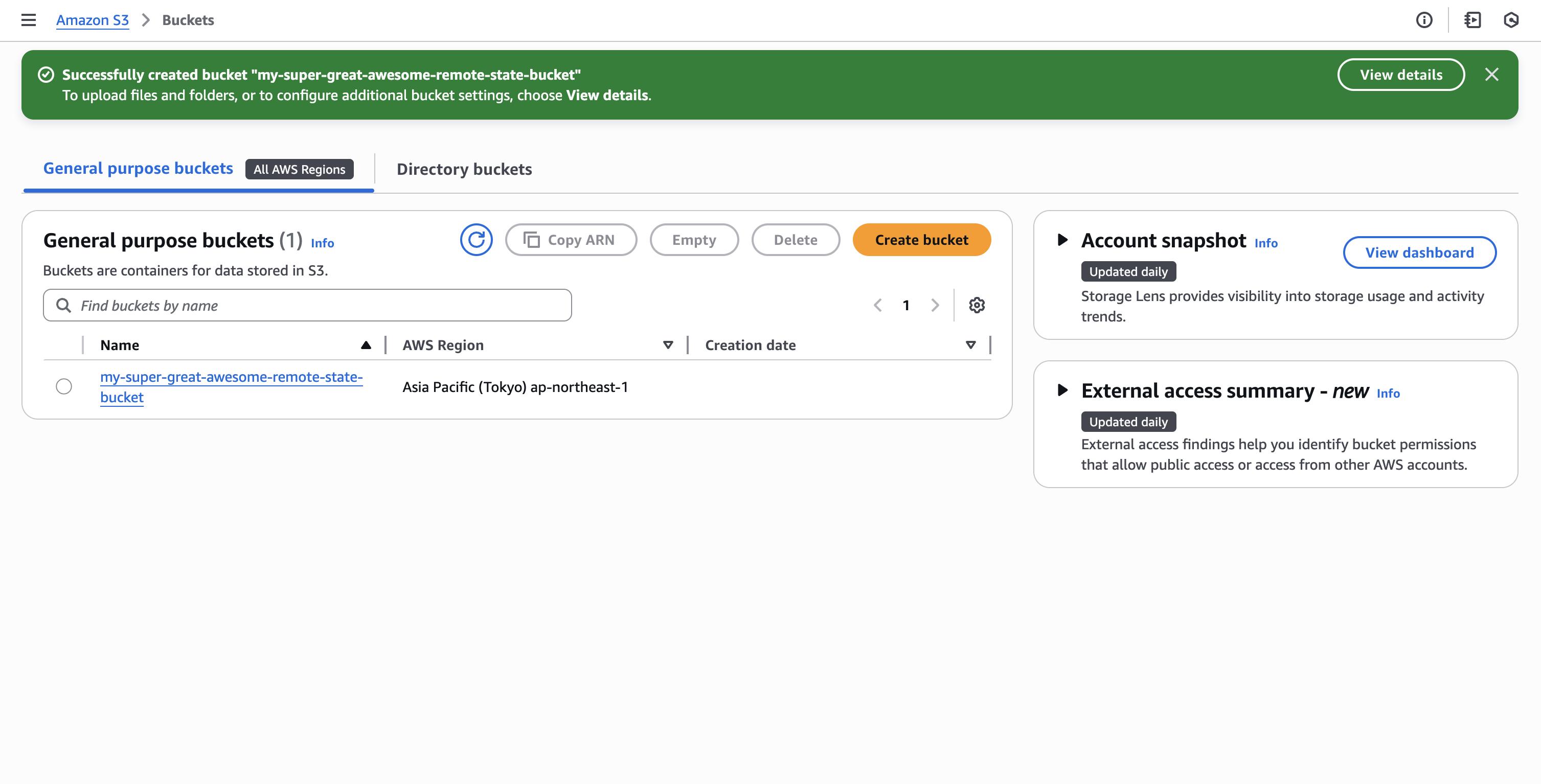Click the AWS Region column header
Viewport: 1541px width, 784px height.
(x=443, y=345)
